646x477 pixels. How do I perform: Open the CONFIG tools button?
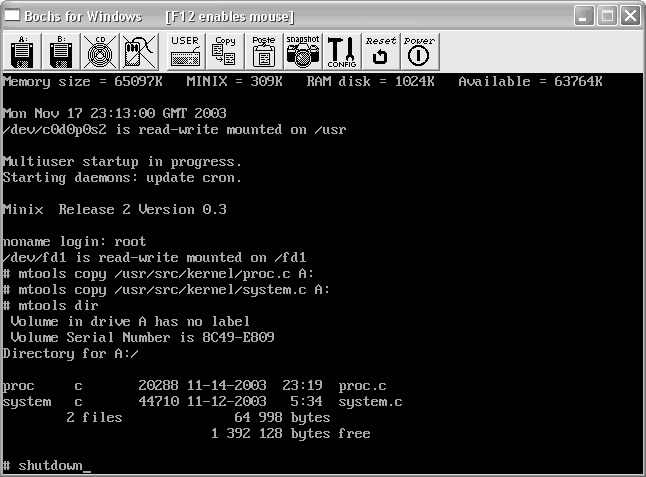tap(342, 51)
